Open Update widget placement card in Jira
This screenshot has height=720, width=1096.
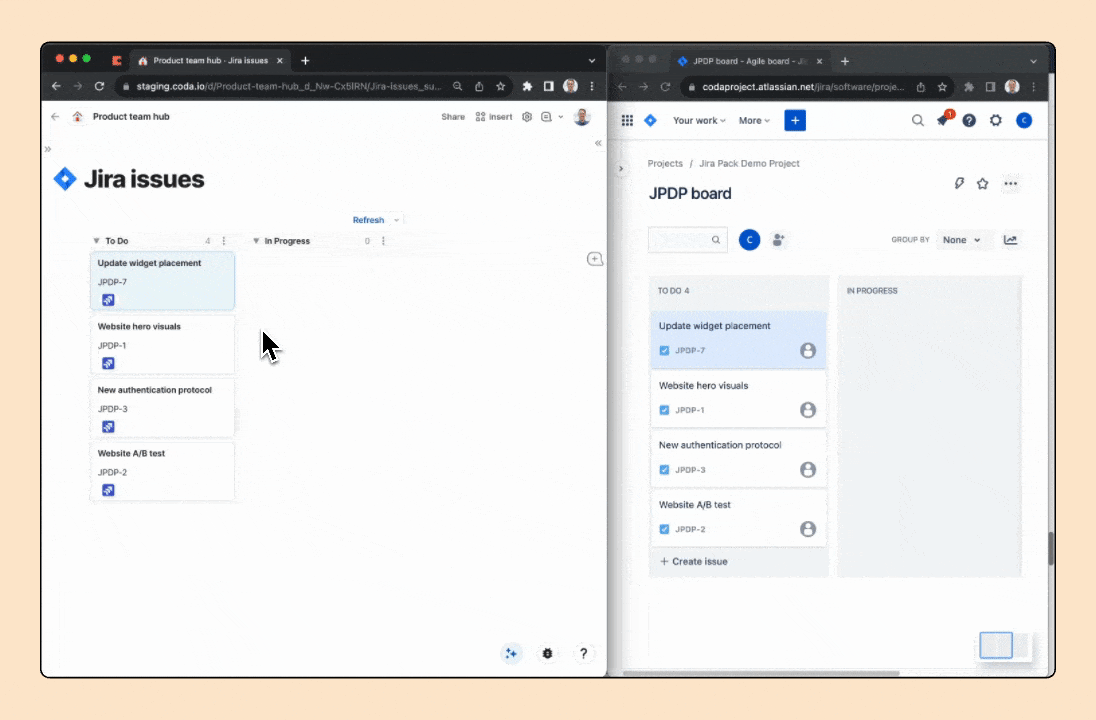pos(738,340)
